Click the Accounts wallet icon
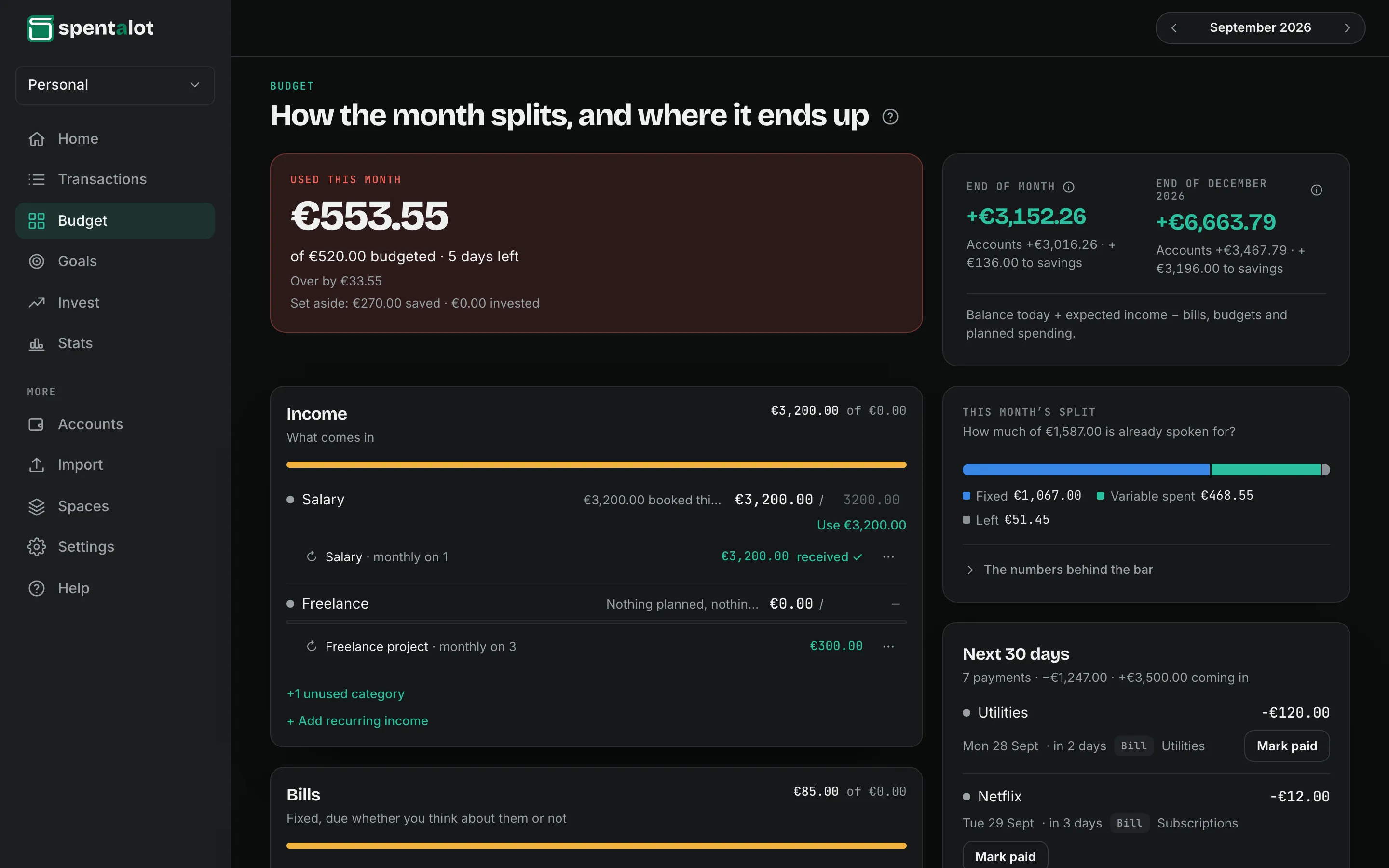Screen dimensions: 1389x868 tap(37, 424)
